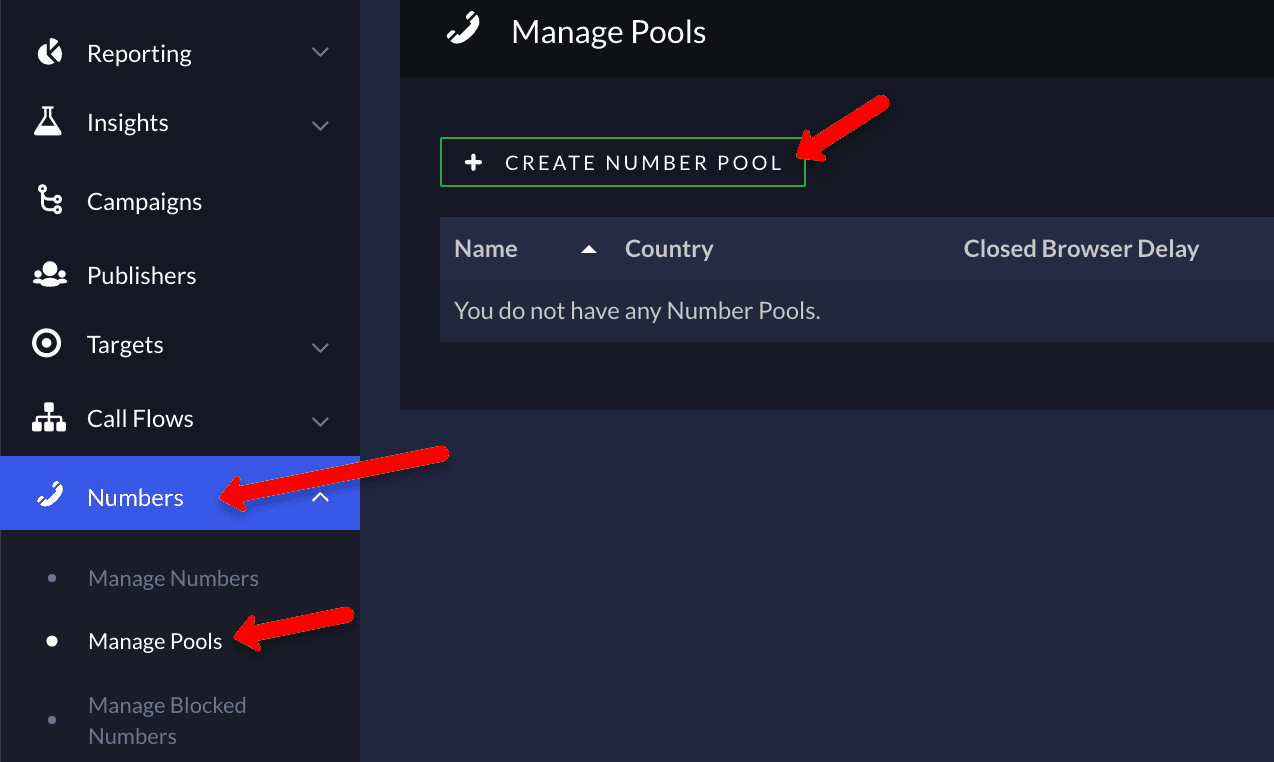Click the 'You do not have any Number Pools.' row

pos(857,310)
